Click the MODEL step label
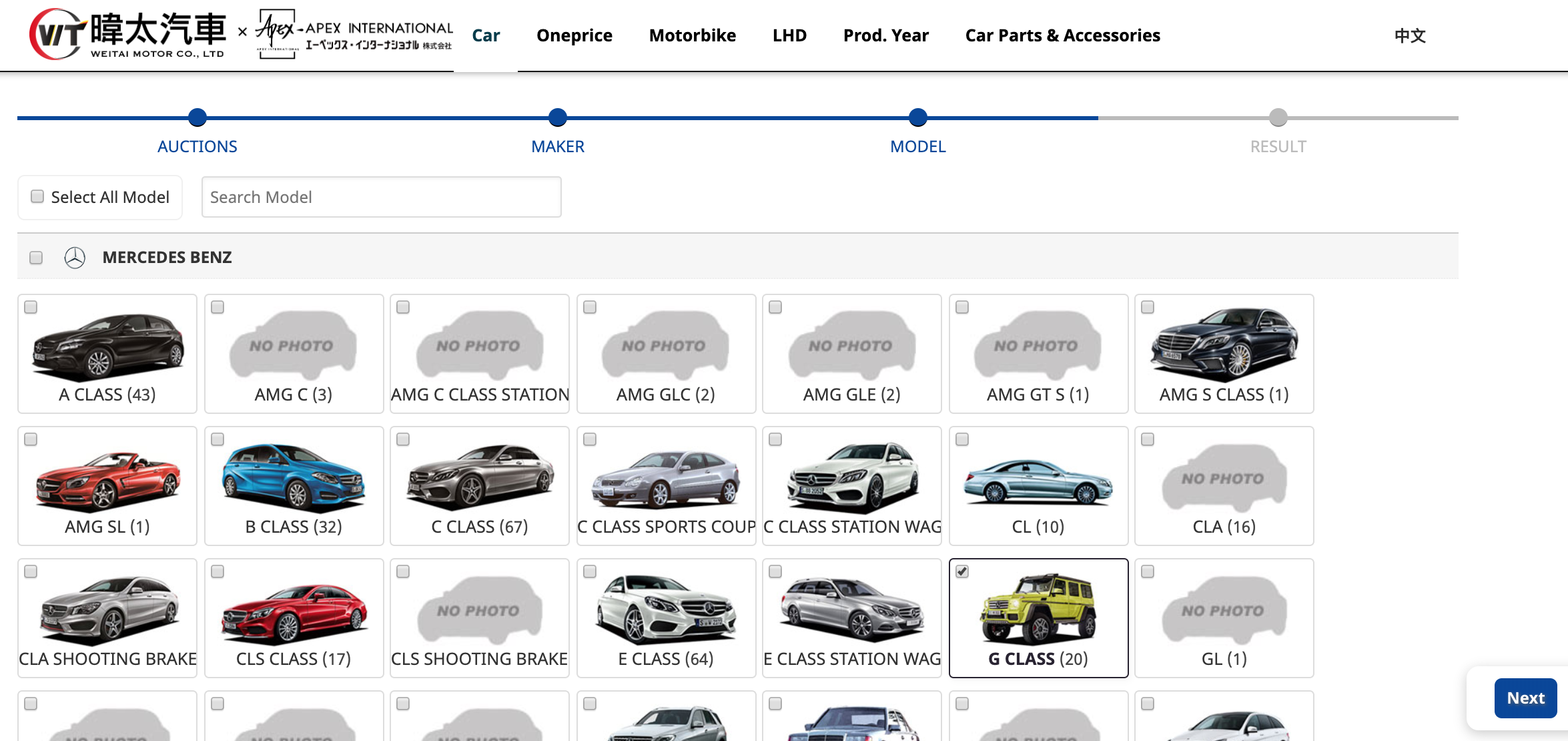 point(918,146)
